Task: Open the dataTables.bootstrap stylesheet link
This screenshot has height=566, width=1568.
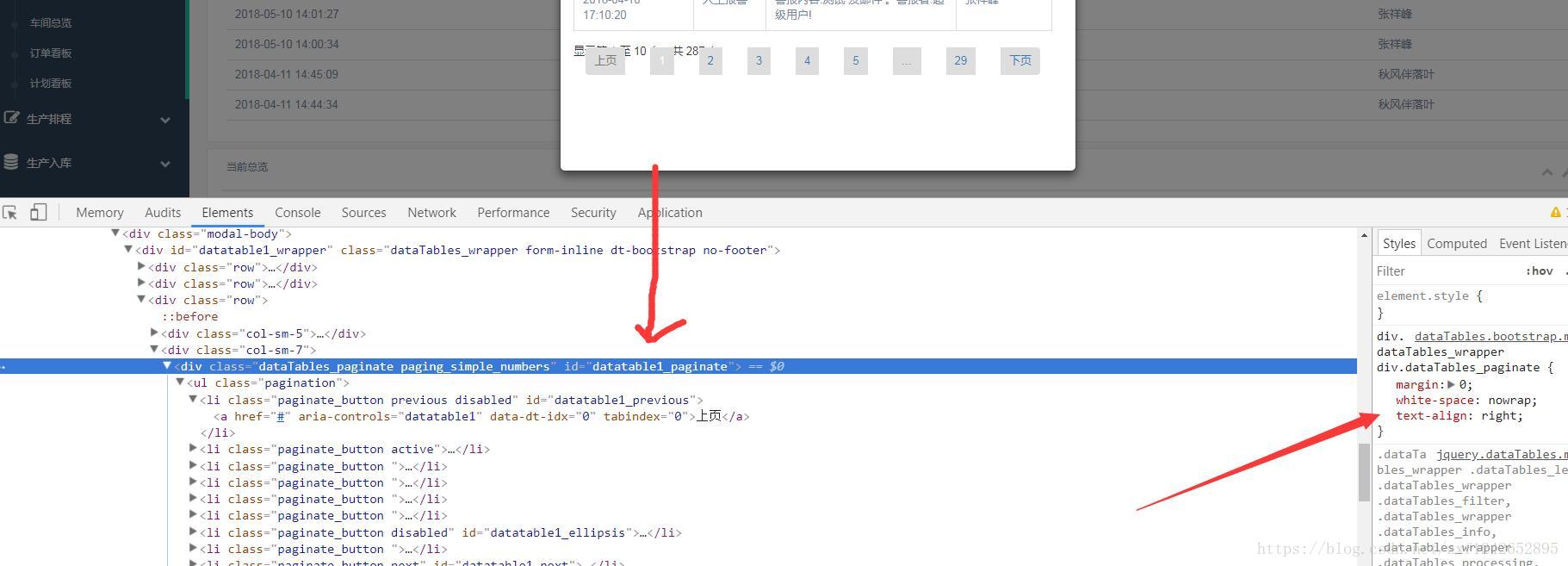Action: coord(1491,336)
